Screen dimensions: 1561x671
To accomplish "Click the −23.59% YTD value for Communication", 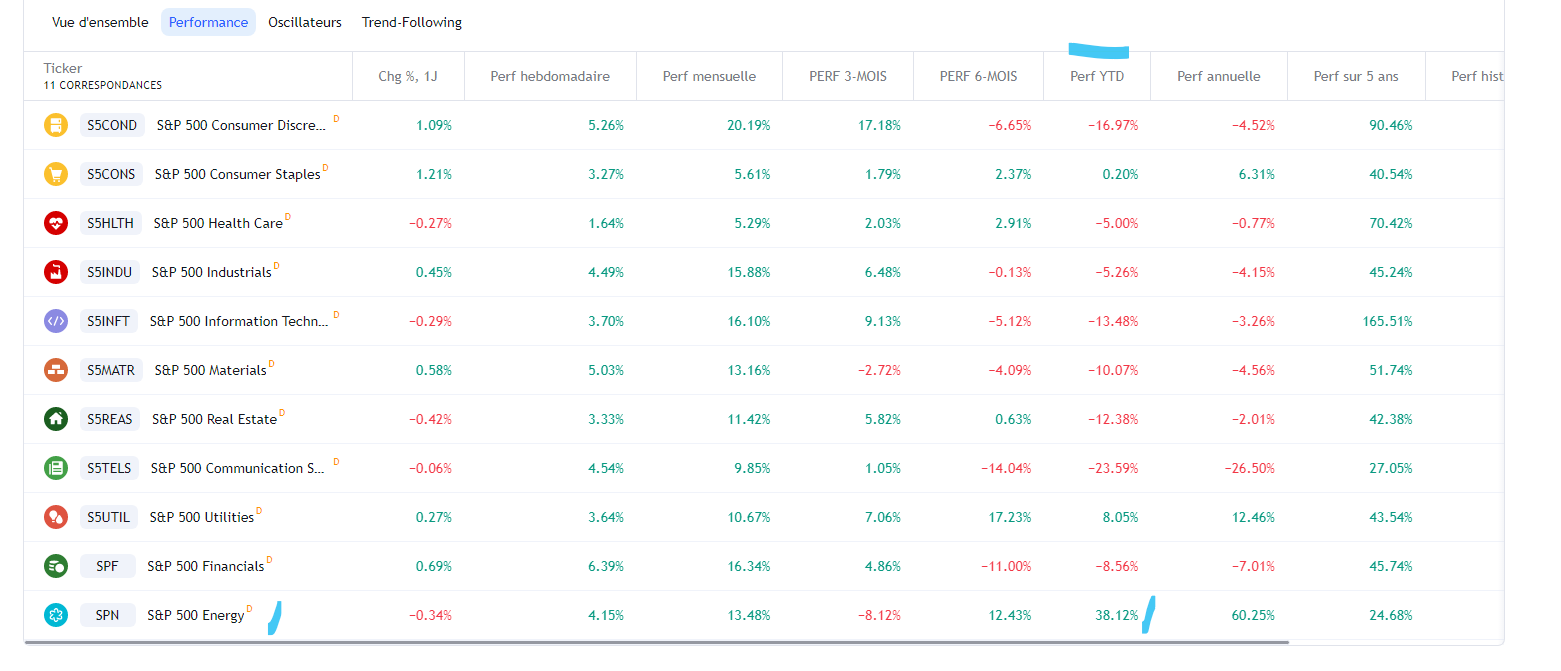I will [x=1114, y=468].
